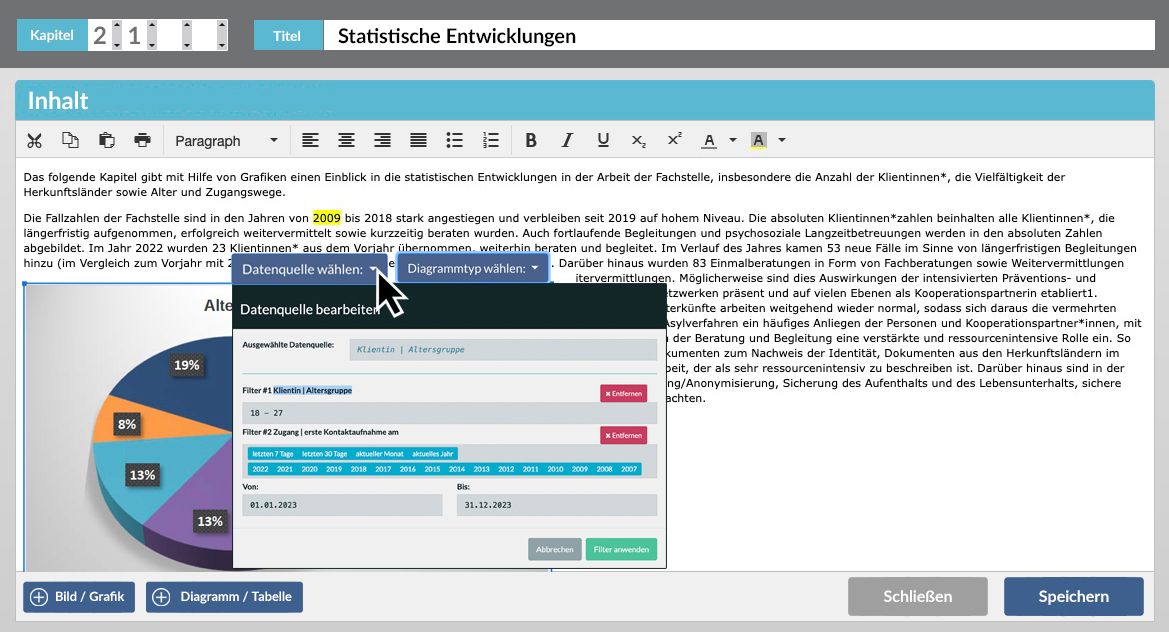Select the year 2019 filter chip
The image size is (1169, 632).
[334, 469]
